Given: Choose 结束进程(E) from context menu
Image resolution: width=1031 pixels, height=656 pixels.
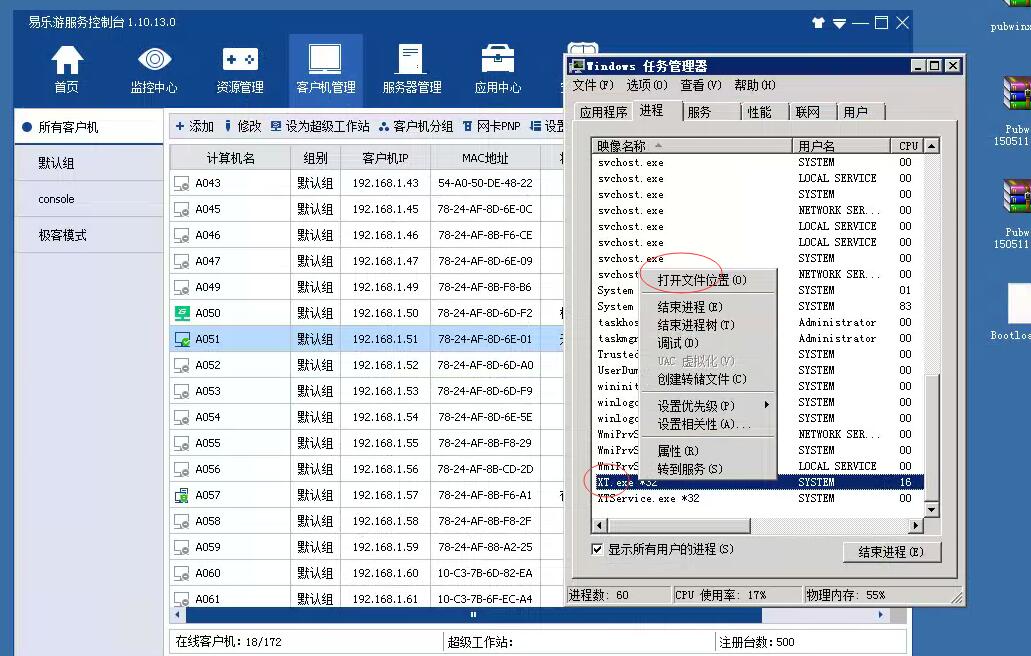Looking at the screenshot, I should coord(708,307).
